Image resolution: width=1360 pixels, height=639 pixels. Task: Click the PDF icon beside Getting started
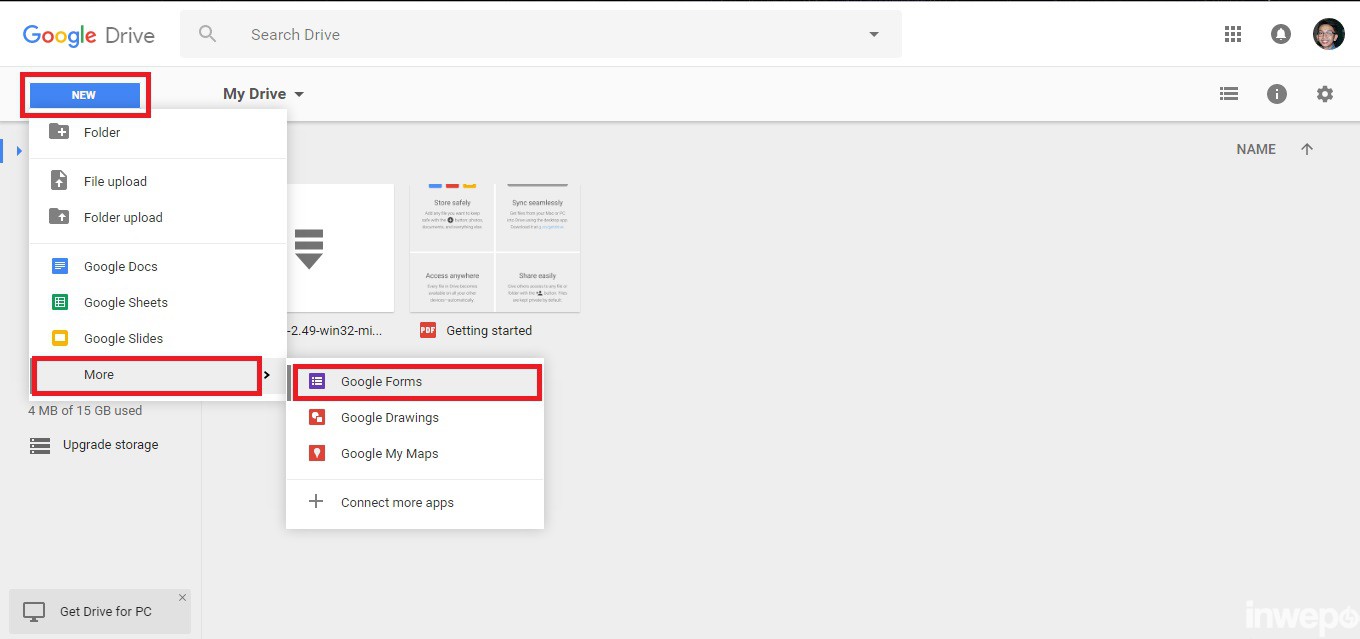pos(428,330)
